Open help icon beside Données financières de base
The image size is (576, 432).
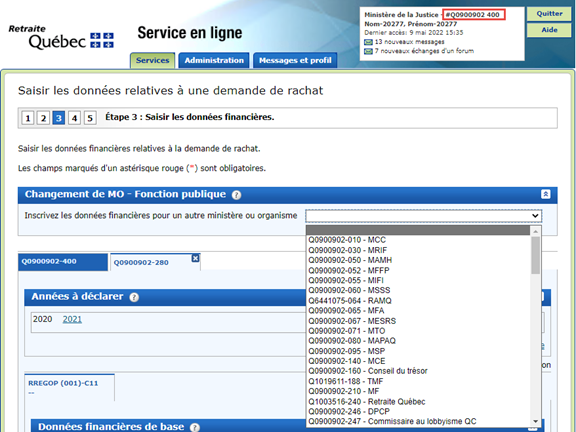(x=195, y=427)
